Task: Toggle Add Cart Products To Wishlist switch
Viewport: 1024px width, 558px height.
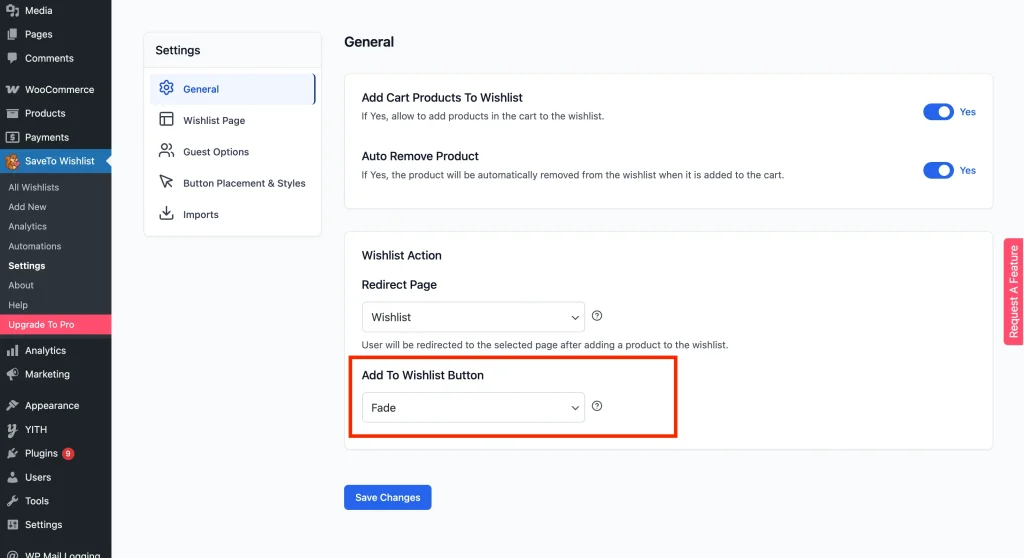Action: point(938,112)
